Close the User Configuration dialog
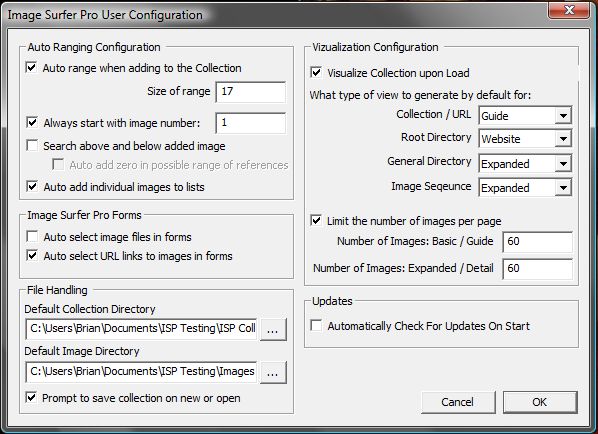Viewport: 598px width, 434px height. coord(568,10)
